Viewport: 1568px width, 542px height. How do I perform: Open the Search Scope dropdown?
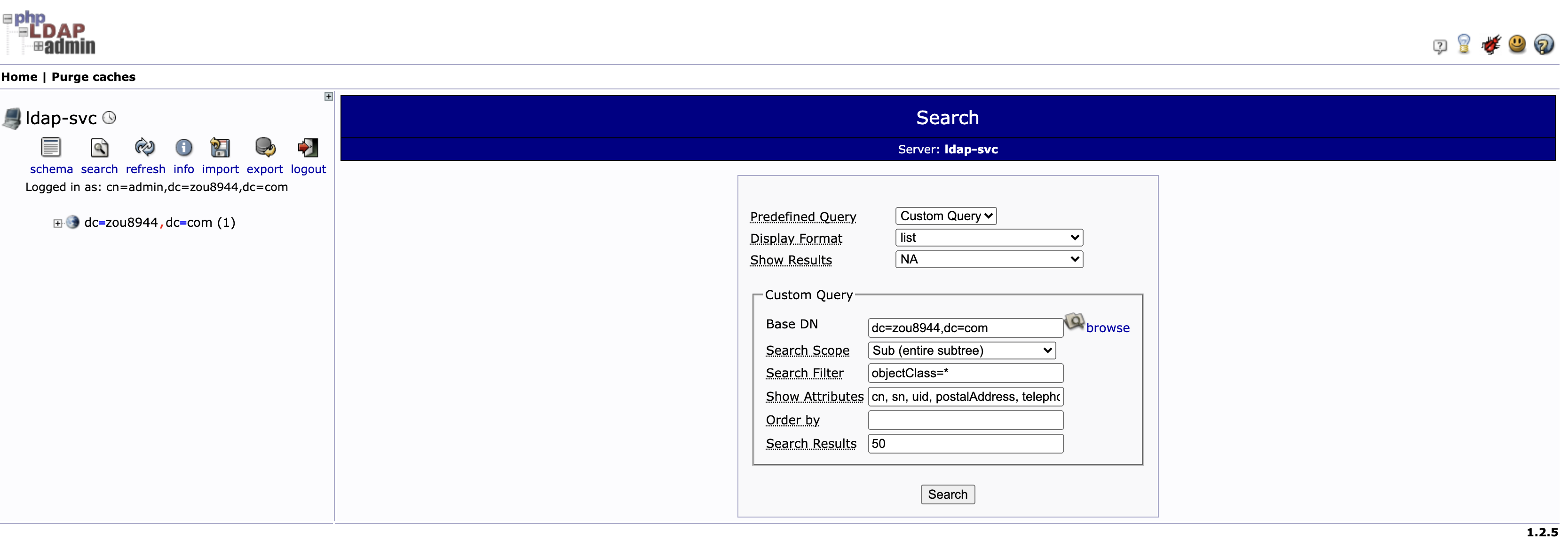[x=961, y=351]
